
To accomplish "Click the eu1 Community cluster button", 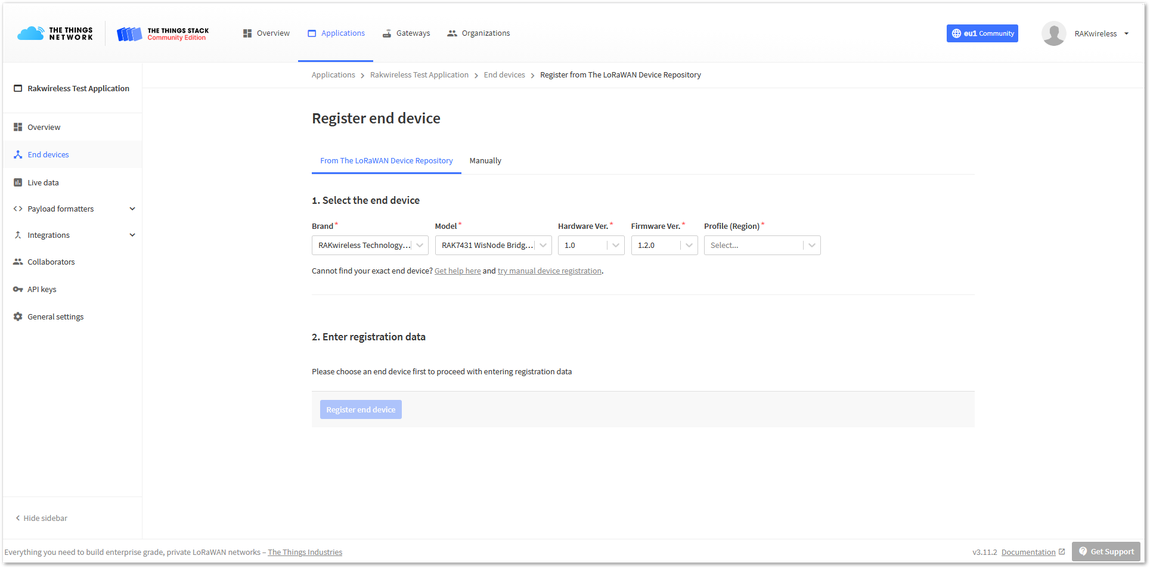I will (982, 33).
